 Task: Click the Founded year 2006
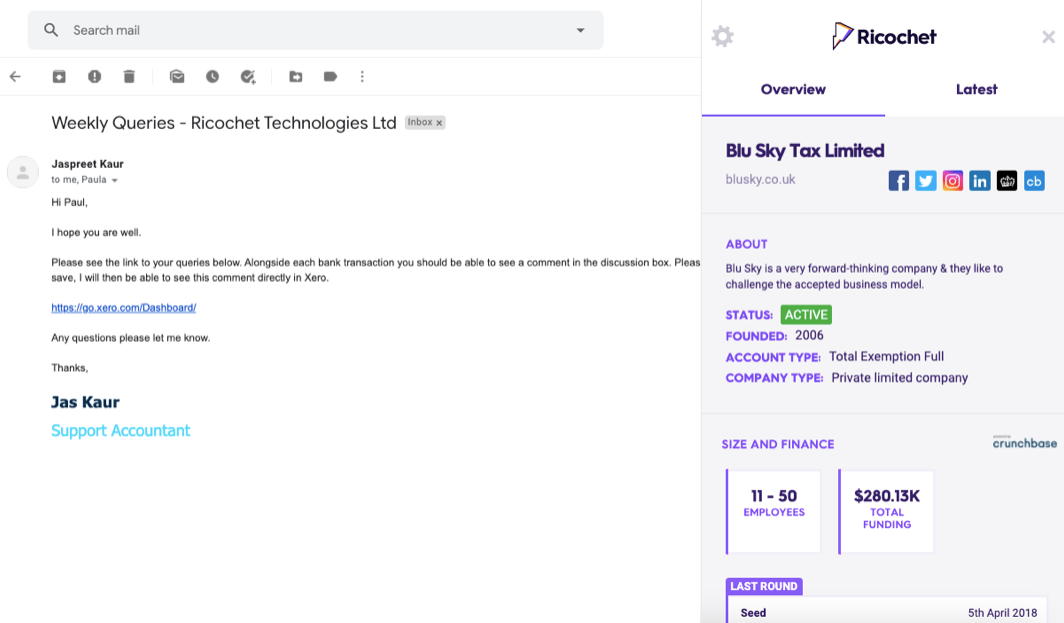[809, 335]
